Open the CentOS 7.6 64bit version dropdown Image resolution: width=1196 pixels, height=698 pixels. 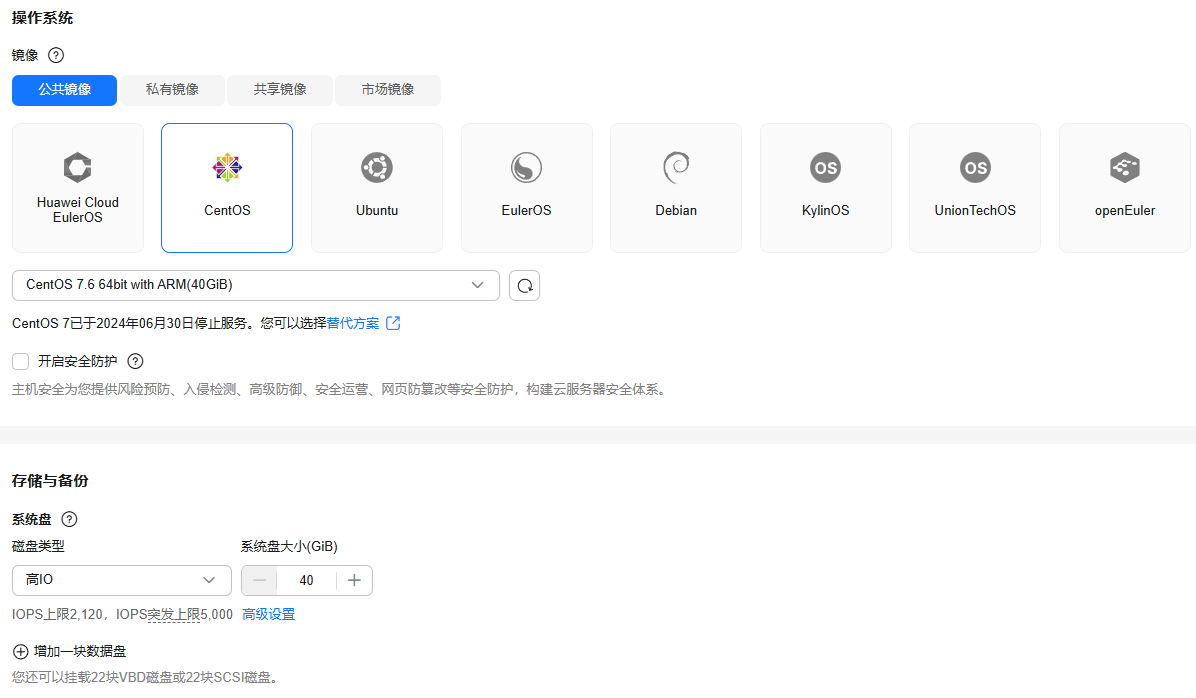(256, 285)
